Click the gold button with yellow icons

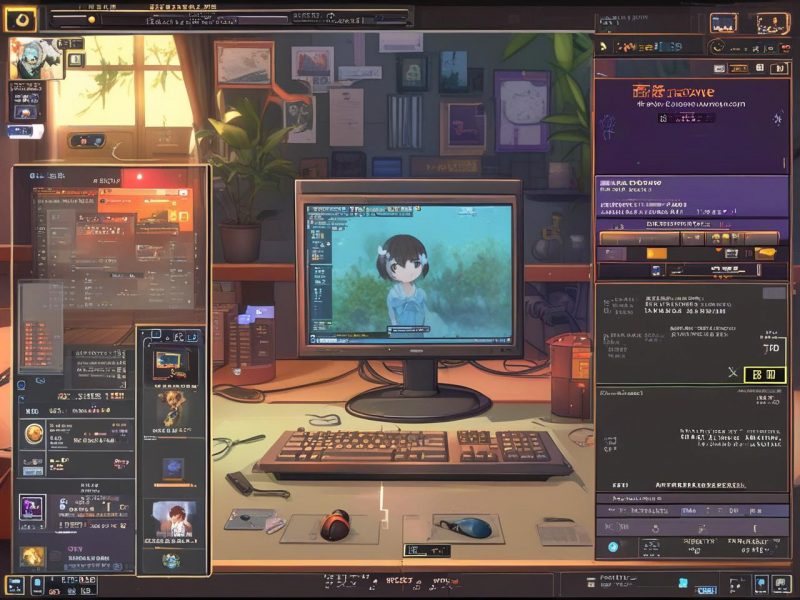coord(724,238)
